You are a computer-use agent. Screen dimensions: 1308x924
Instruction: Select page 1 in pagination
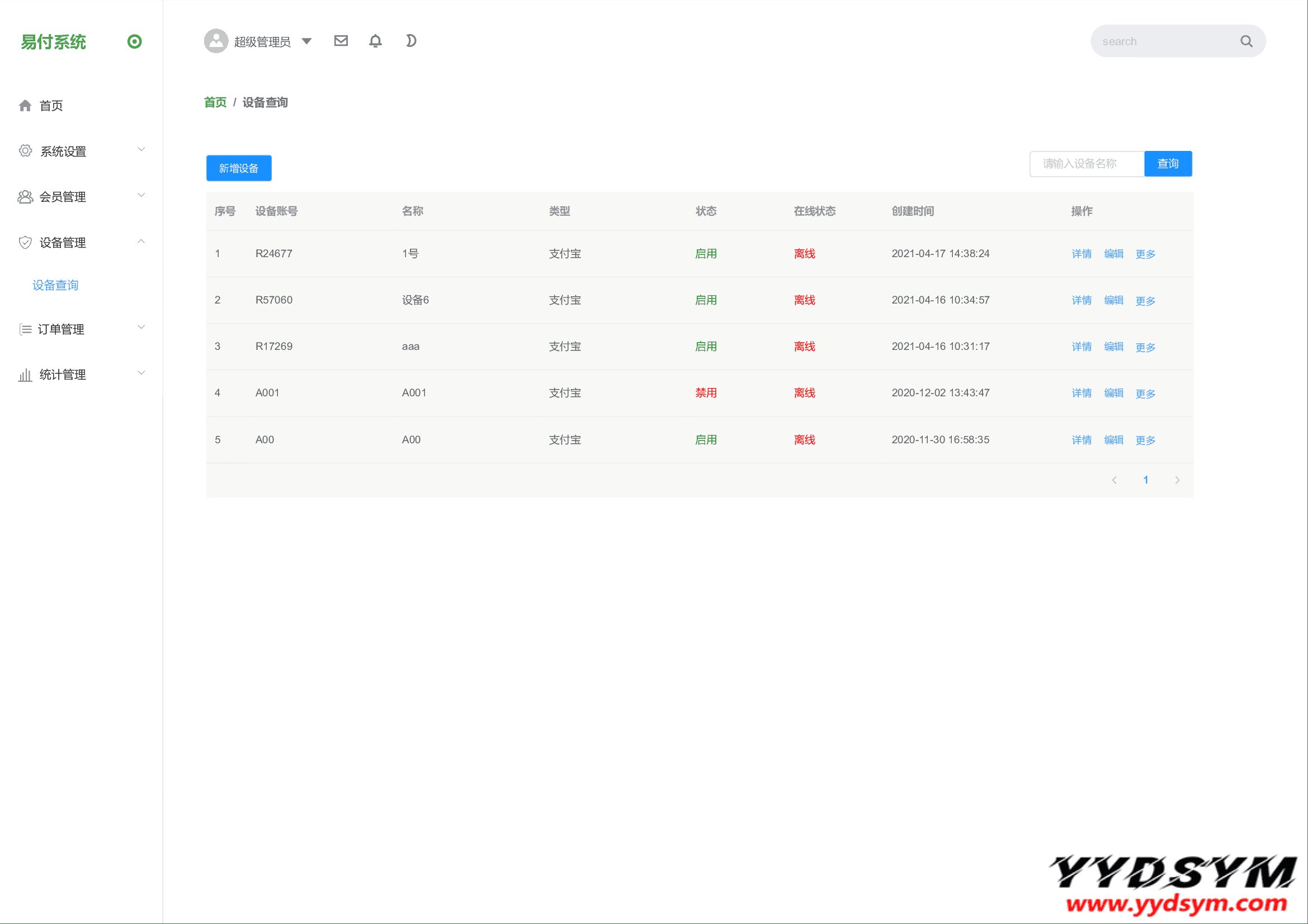pos(1146,480)
